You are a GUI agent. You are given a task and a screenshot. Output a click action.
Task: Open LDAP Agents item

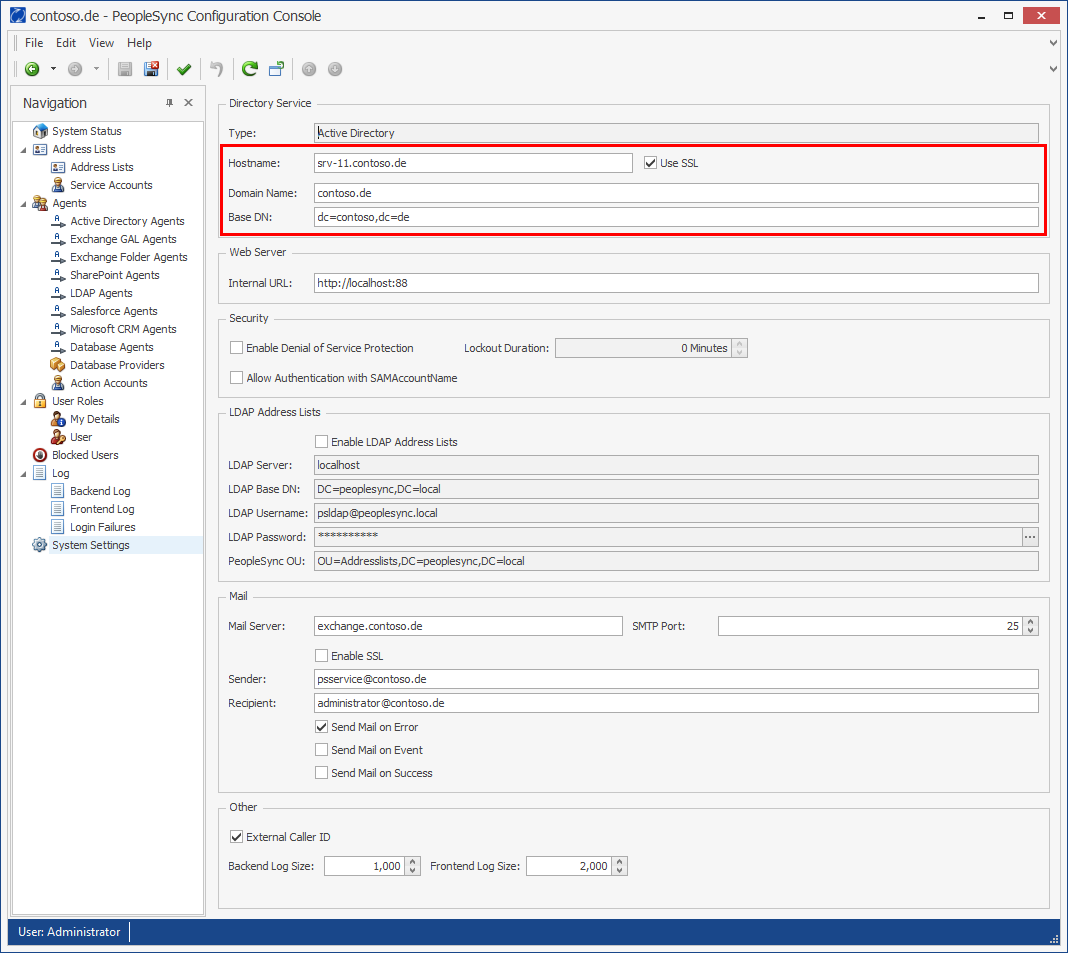101,294
